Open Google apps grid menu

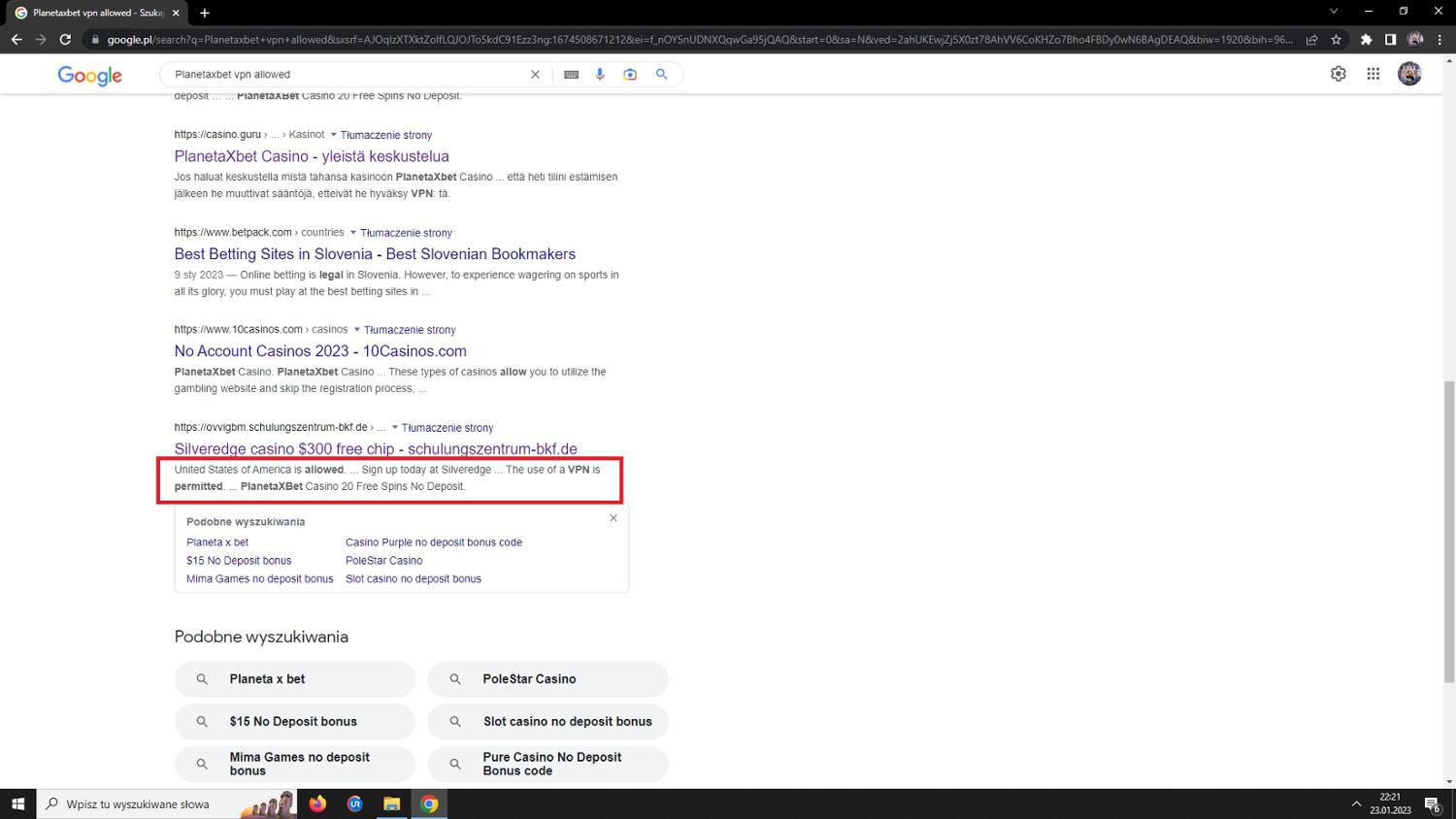(1373, 74)
